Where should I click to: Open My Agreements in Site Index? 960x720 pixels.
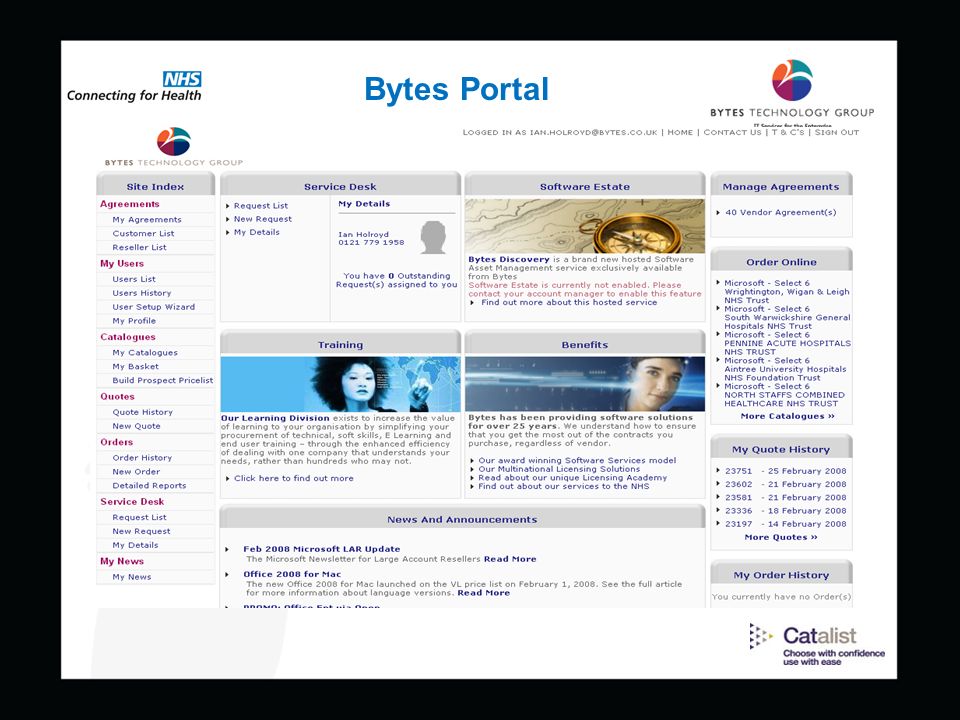(147, 219)
